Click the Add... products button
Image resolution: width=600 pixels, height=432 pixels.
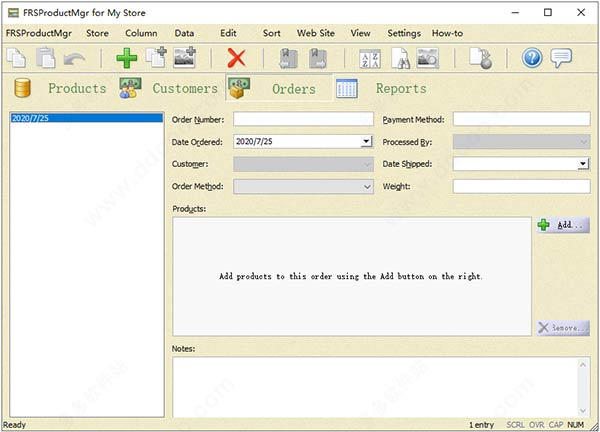(x=562, y=226)
